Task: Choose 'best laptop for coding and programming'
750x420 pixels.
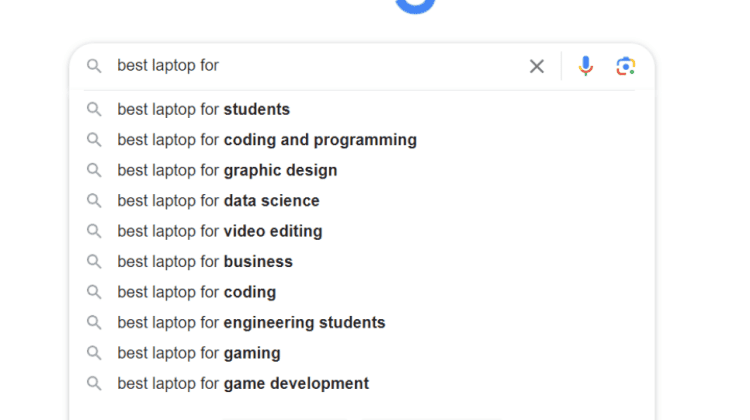Action: [362, 140]
